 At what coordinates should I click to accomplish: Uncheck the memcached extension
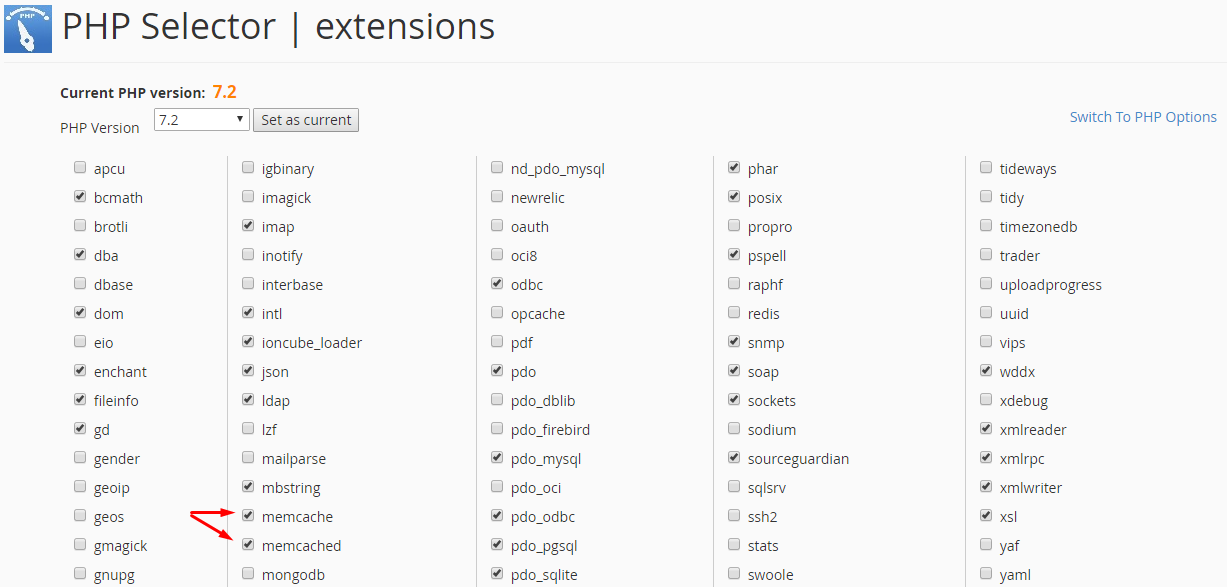(x=248, y=545)
